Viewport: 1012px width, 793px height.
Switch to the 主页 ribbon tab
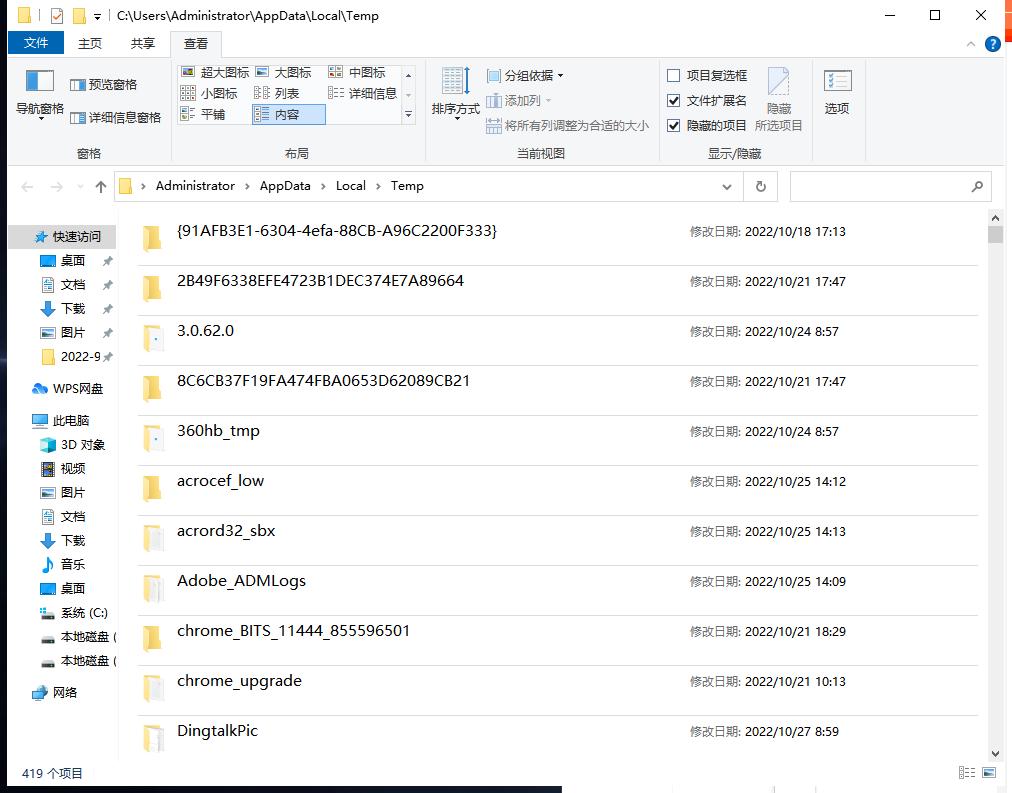click(x=90, y=43)
